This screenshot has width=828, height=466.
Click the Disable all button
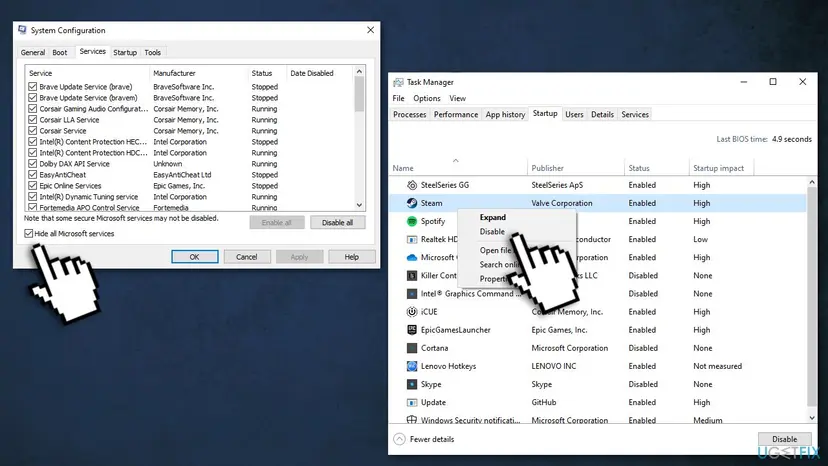337,222
